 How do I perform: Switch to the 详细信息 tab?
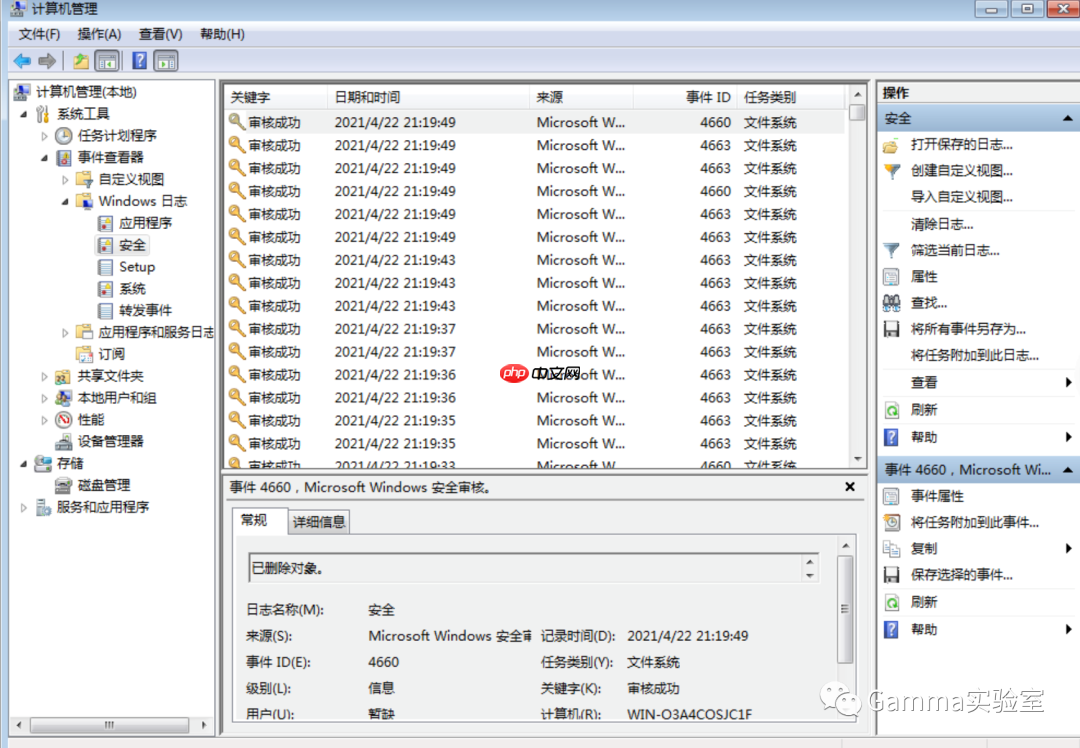319,522
